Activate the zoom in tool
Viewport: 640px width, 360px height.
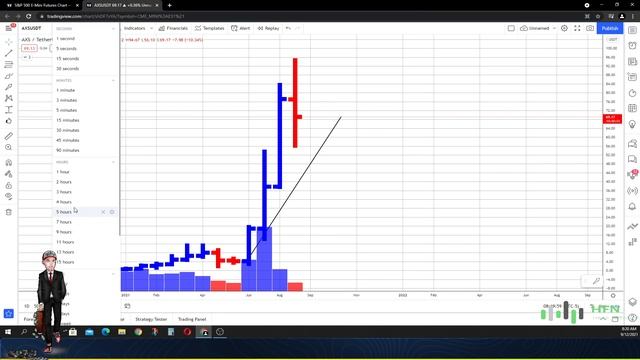coord(9,147)
